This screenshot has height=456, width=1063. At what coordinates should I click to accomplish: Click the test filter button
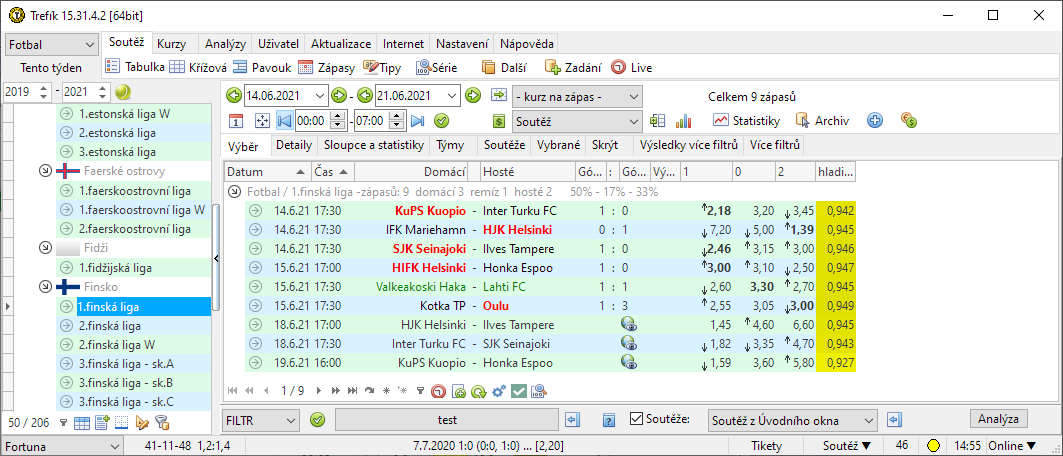click(x=447, y=420)
